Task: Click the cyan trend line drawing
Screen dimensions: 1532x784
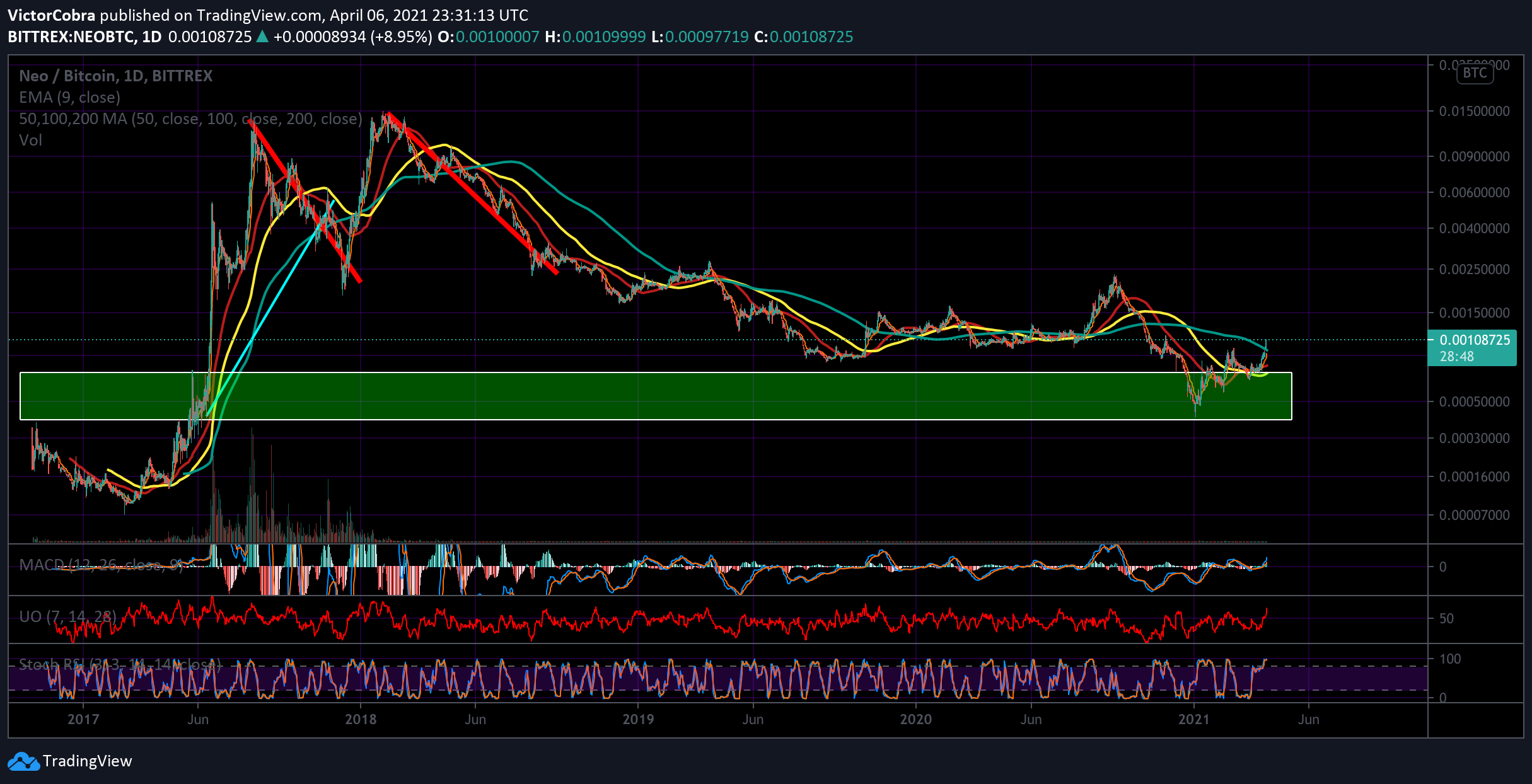Action: click(269, 309)
